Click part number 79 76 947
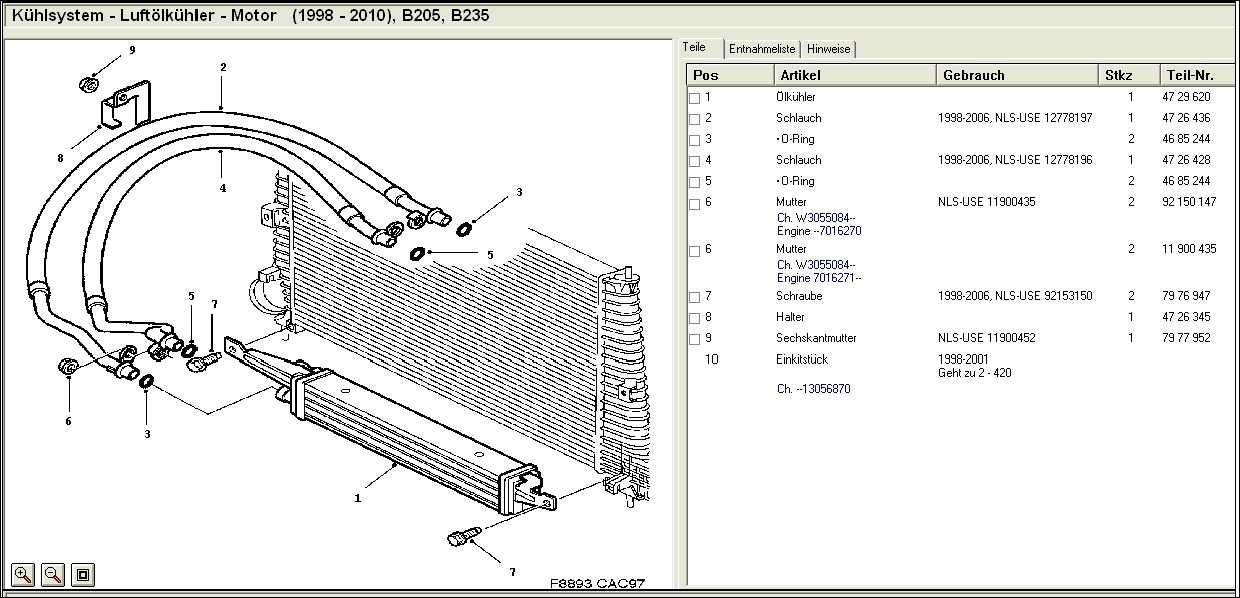1240x598 pixels. click(1186, 296)
